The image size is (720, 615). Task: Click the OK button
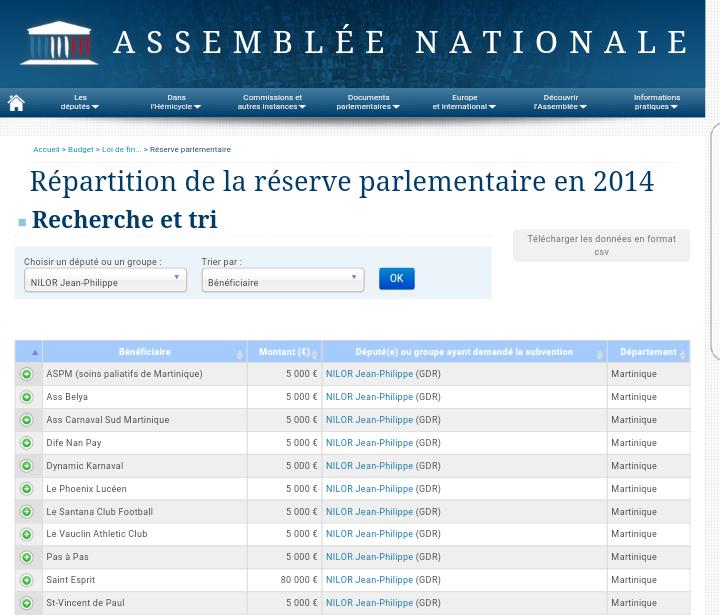click(397, 278)
